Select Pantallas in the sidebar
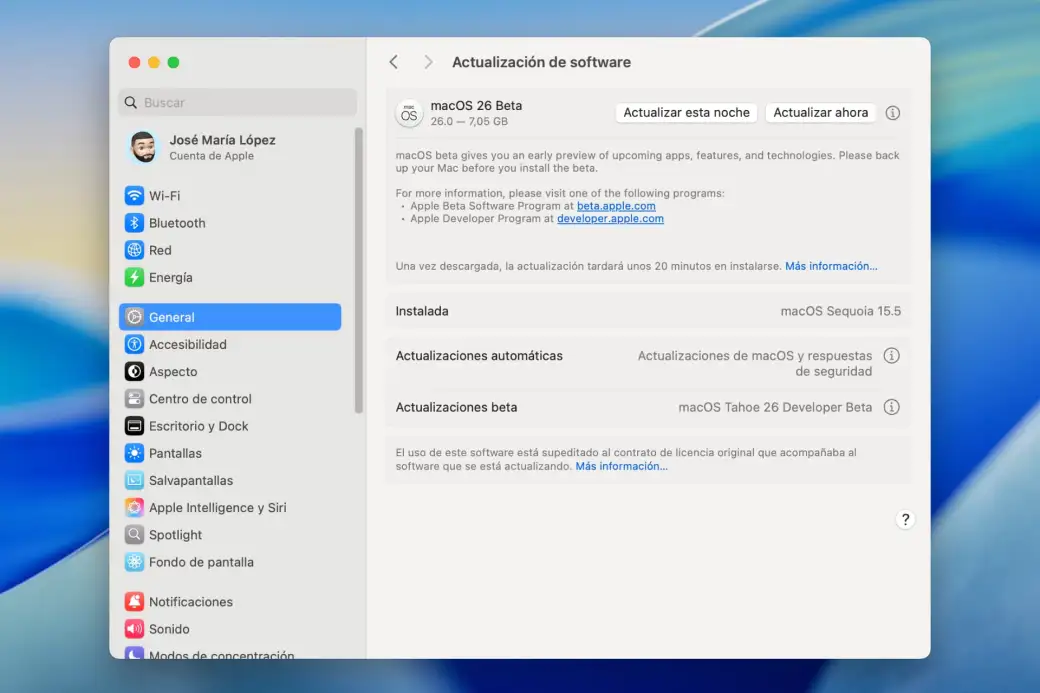This screenshot has width=1040, height=693. [x=175, y=453]
